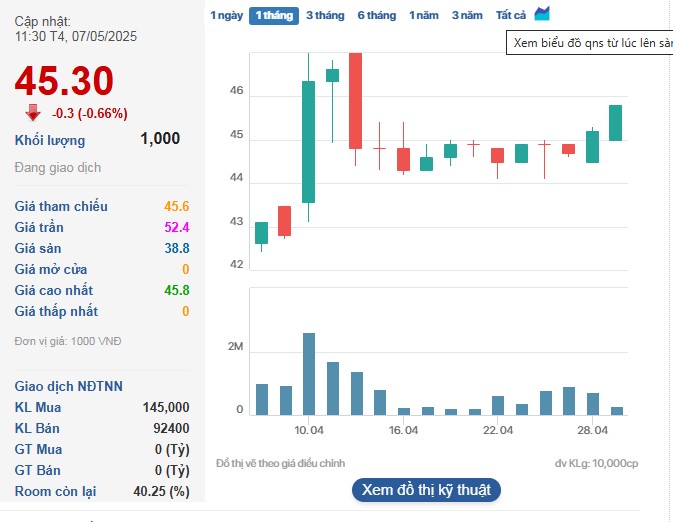673x522 pixels.
Task: Click the Giá tham chiếu value 45.6
Action: click(x=176, y=206)
